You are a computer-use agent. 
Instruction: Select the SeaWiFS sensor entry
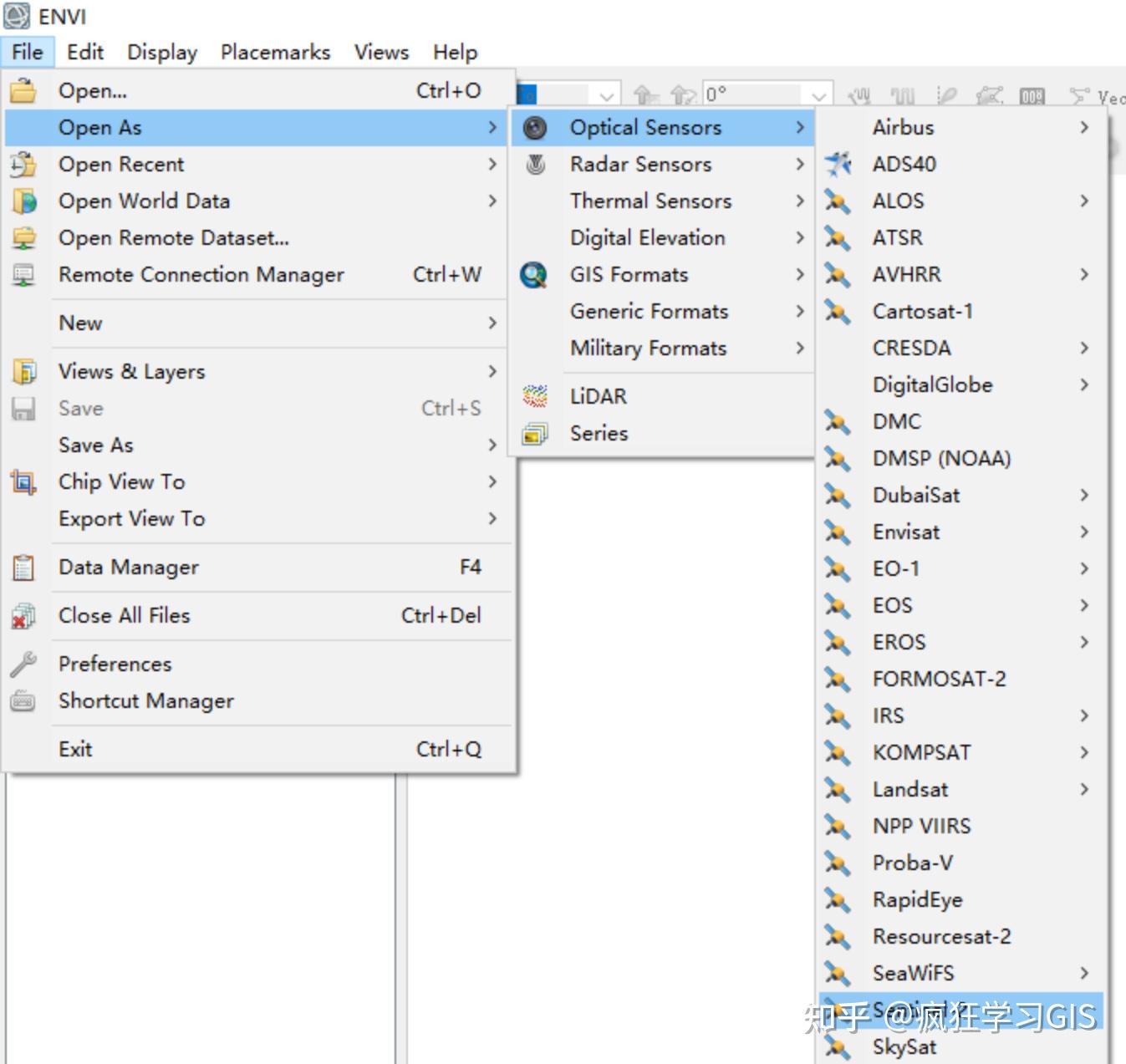coord(962,973)
